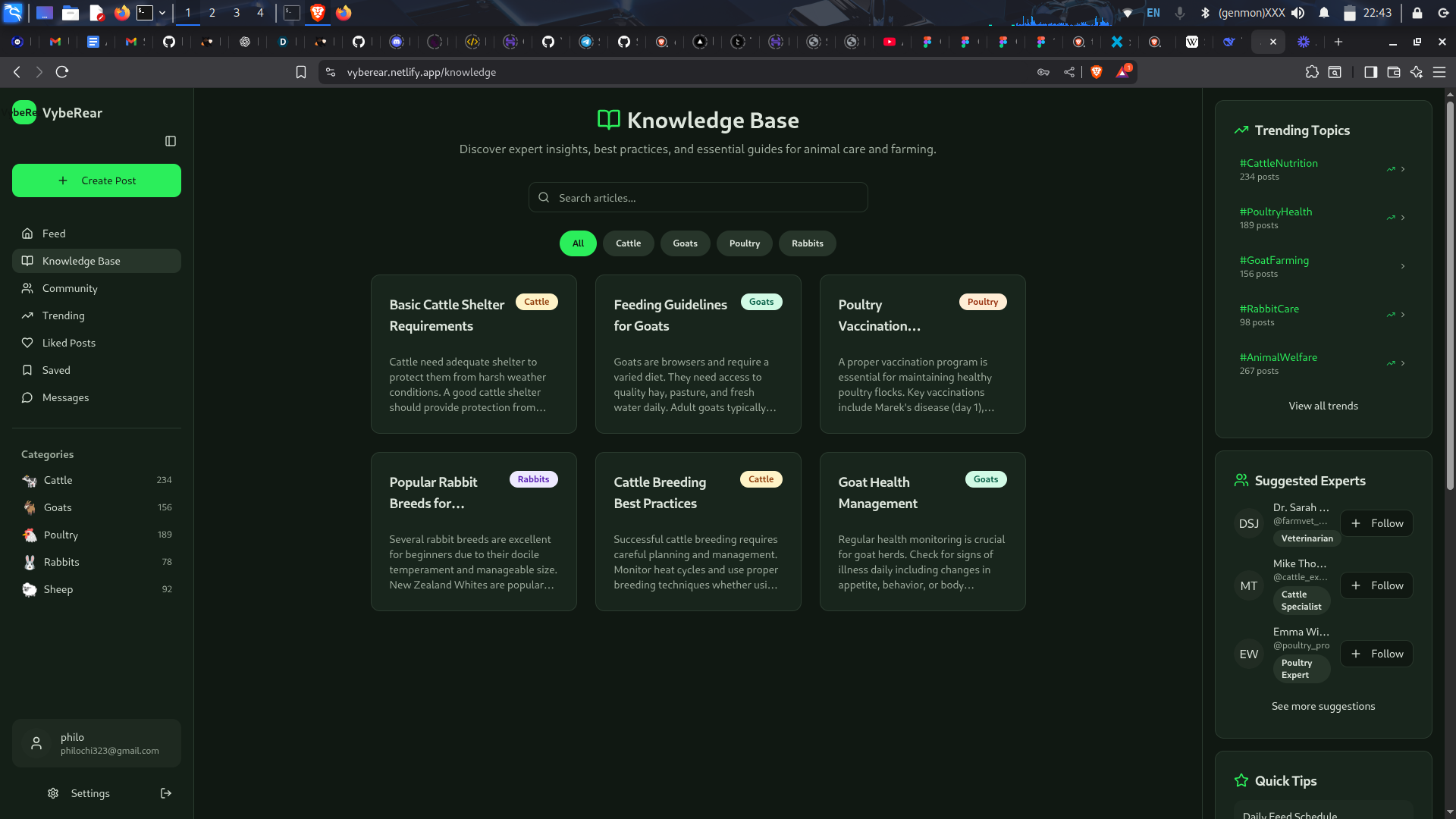
Task: Collapse the sidebar with panel icon
Action: (x=171, y=141)
